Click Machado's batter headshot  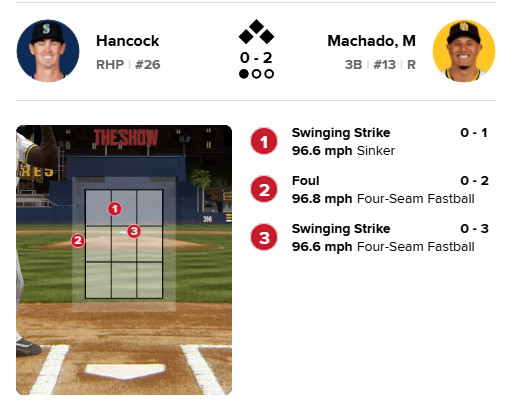click(464, 51)
